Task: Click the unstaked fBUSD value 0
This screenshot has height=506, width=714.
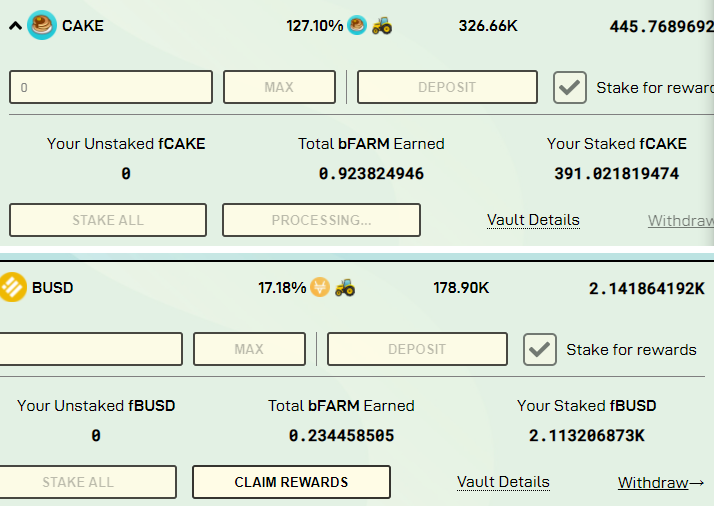Action: pyautogui.click(x=96, y=435)
